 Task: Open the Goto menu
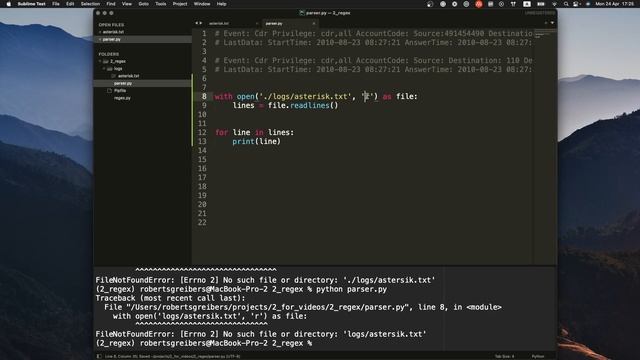144,4
